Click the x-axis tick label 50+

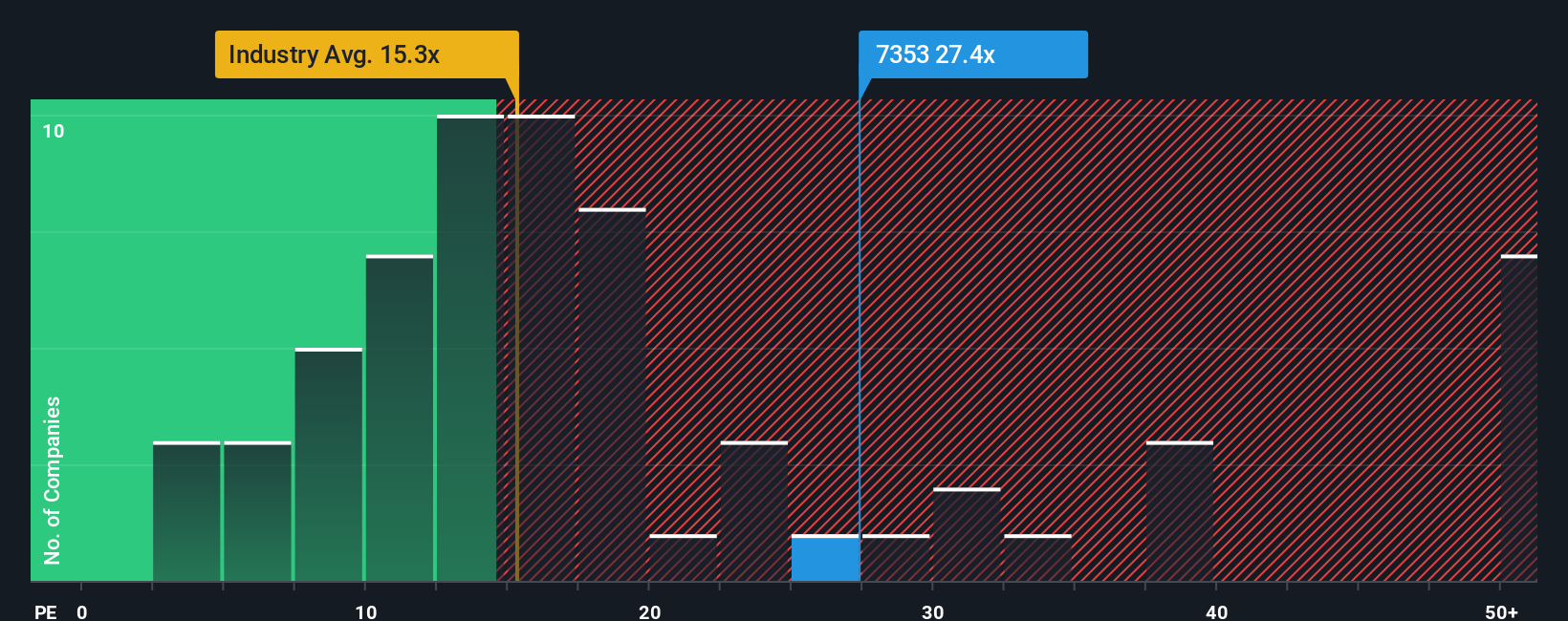1502,612
